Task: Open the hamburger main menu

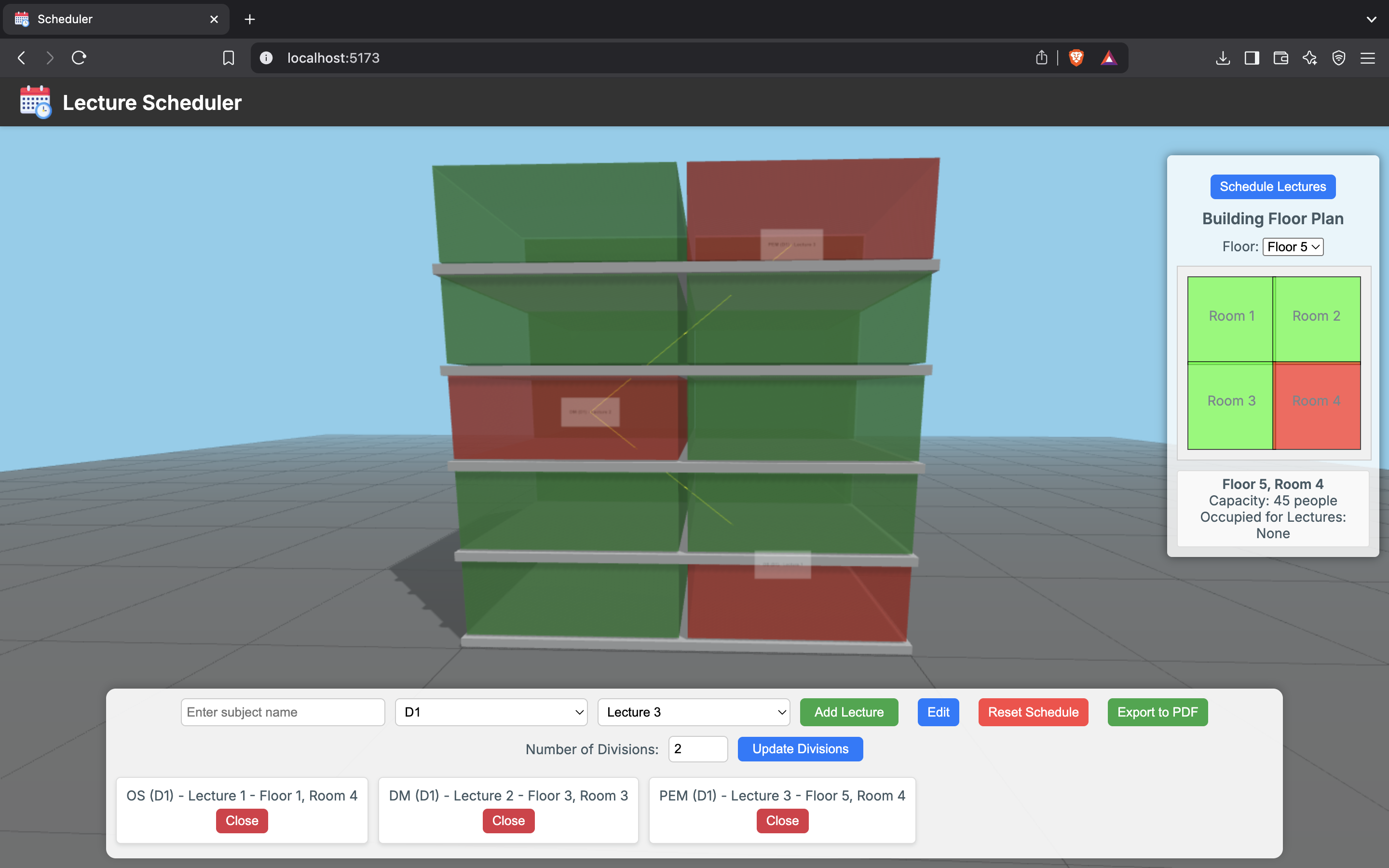Action: pos(1368,57)
